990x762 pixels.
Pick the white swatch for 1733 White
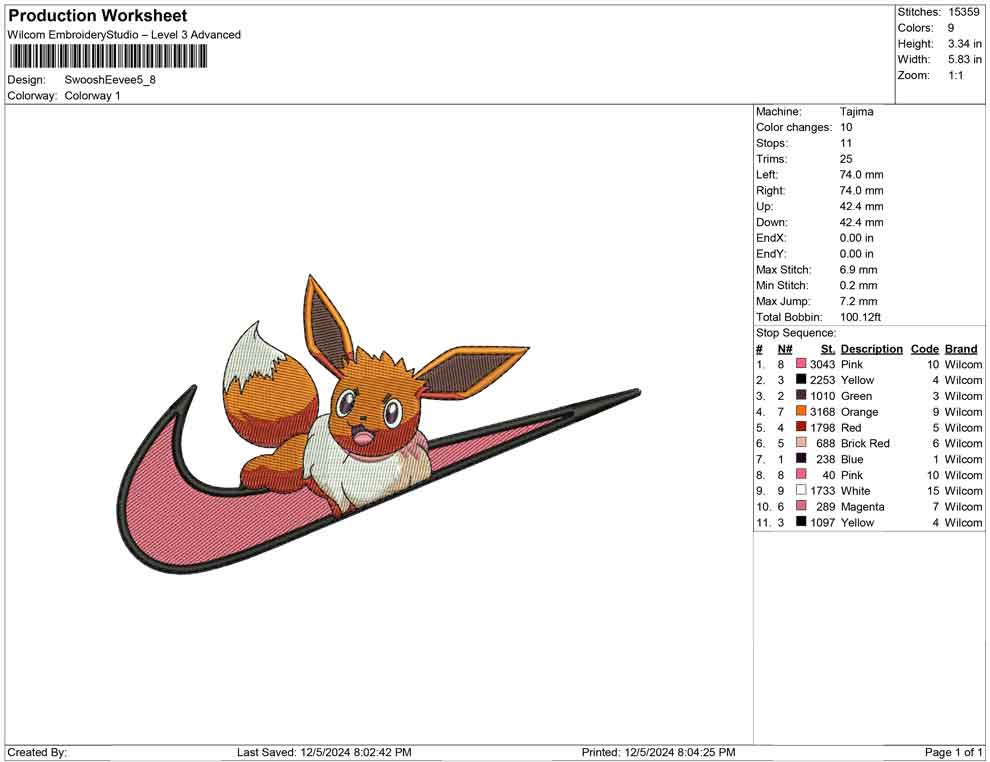[801, 490]
